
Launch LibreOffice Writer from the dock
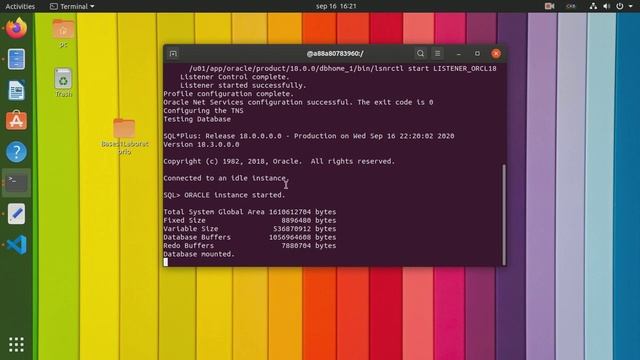pos(16,90)
